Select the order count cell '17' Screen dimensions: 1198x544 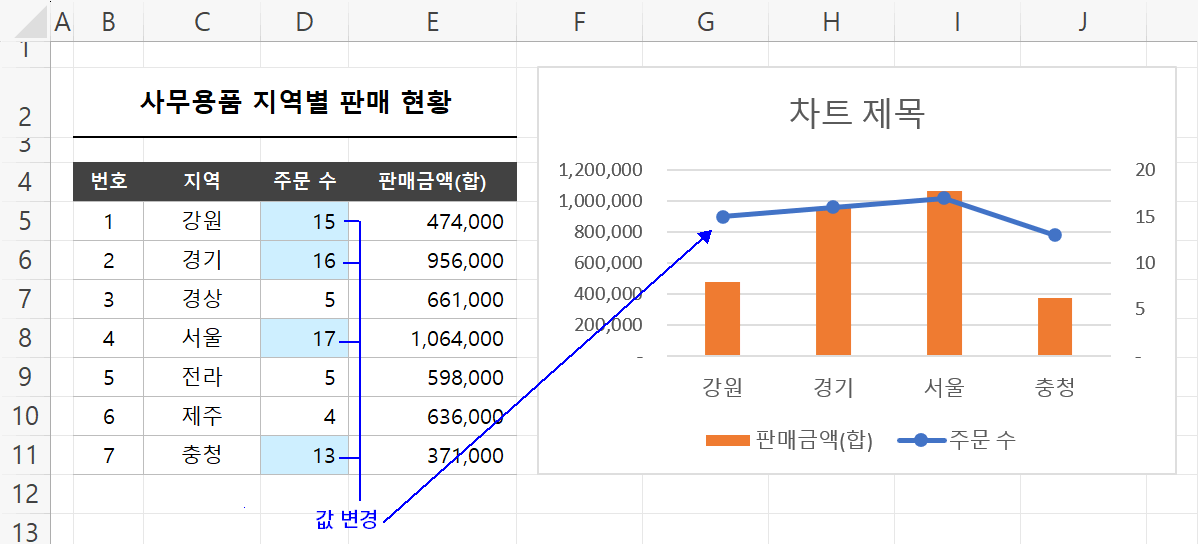click(304, 338)
